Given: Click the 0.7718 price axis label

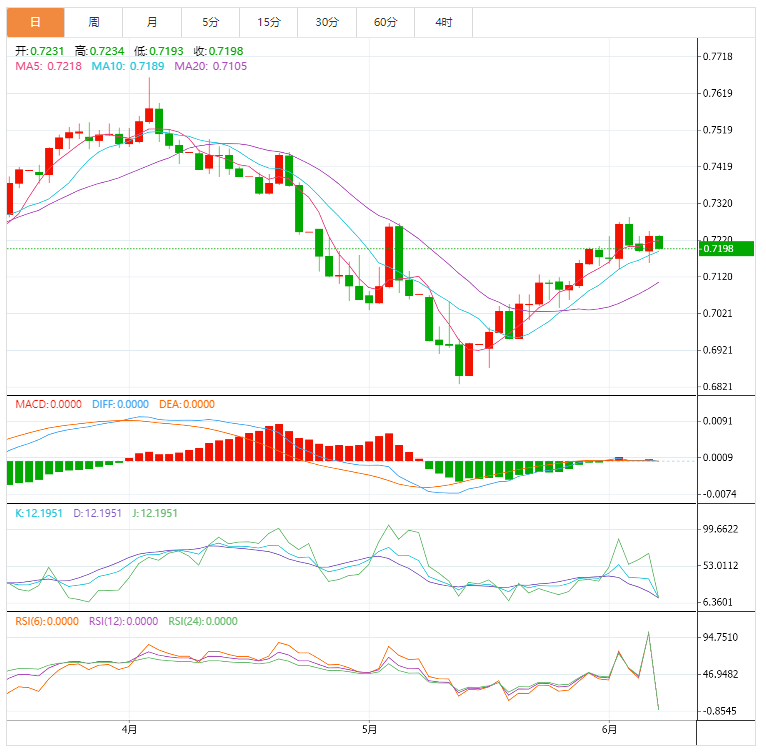Looking at the screenshot, I should (717, 57).
